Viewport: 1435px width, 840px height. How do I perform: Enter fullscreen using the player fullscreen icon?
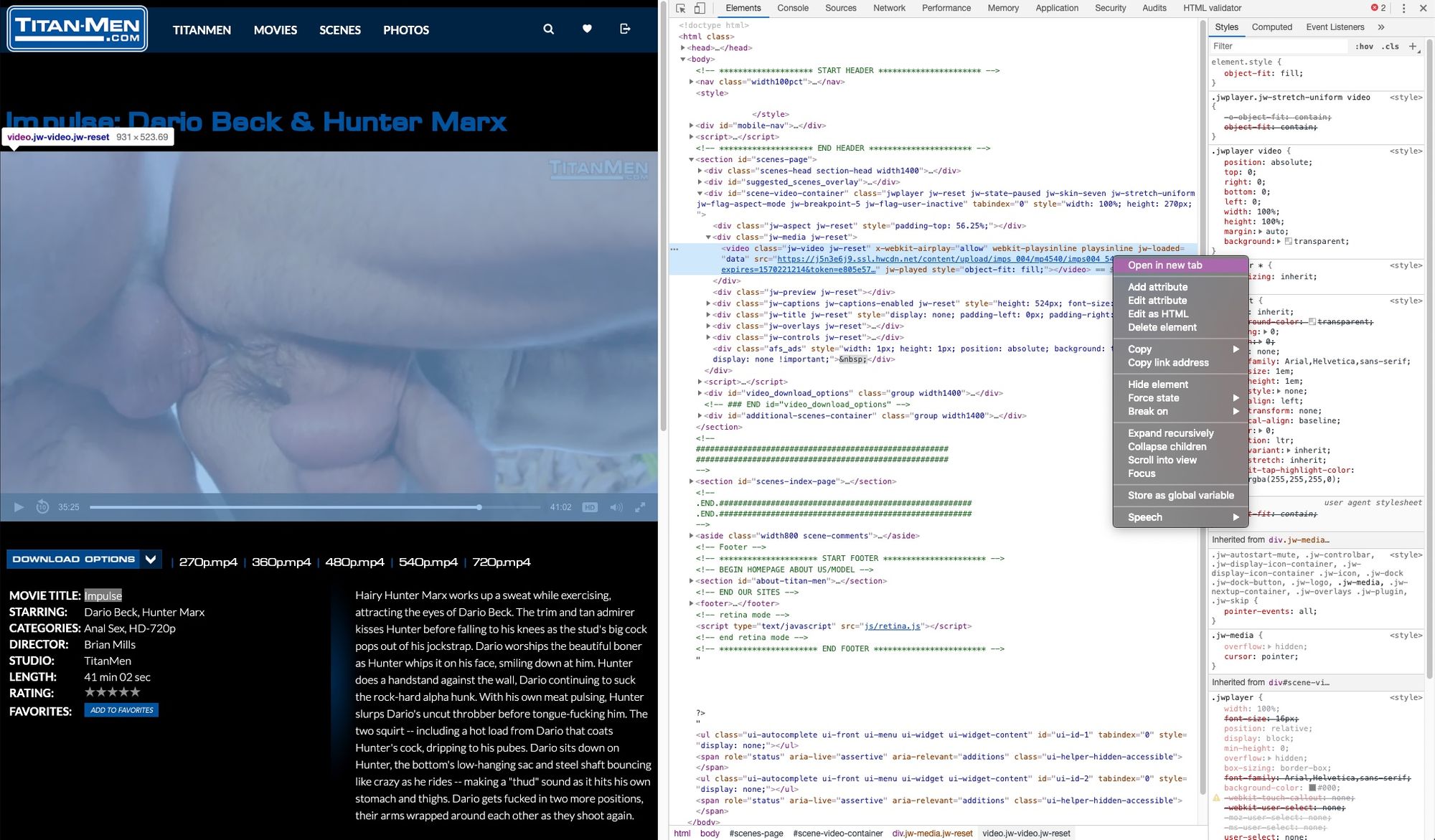[640, 507]
